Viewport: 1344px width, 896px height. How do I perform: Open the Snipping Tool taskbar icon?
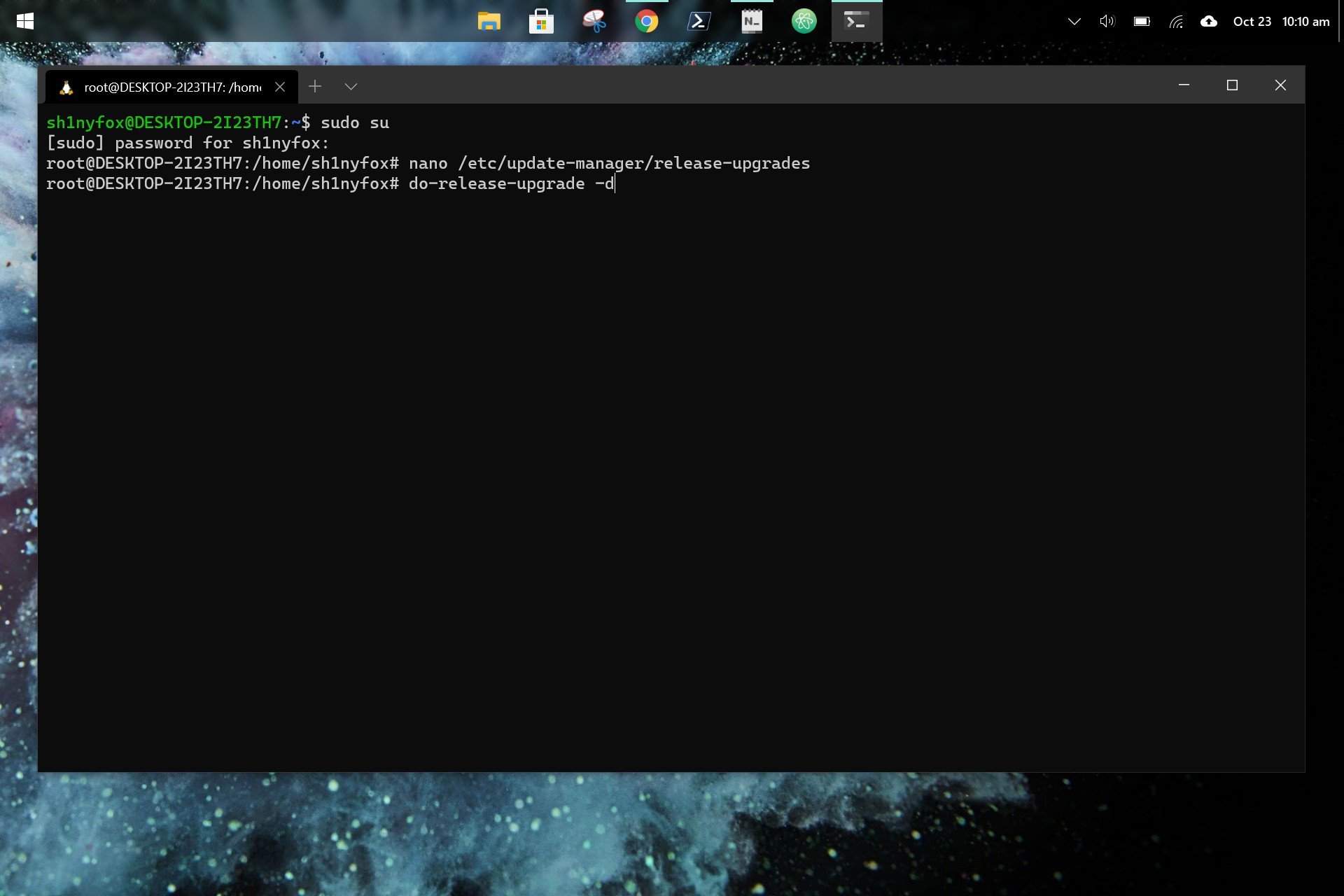pos(594,22)
